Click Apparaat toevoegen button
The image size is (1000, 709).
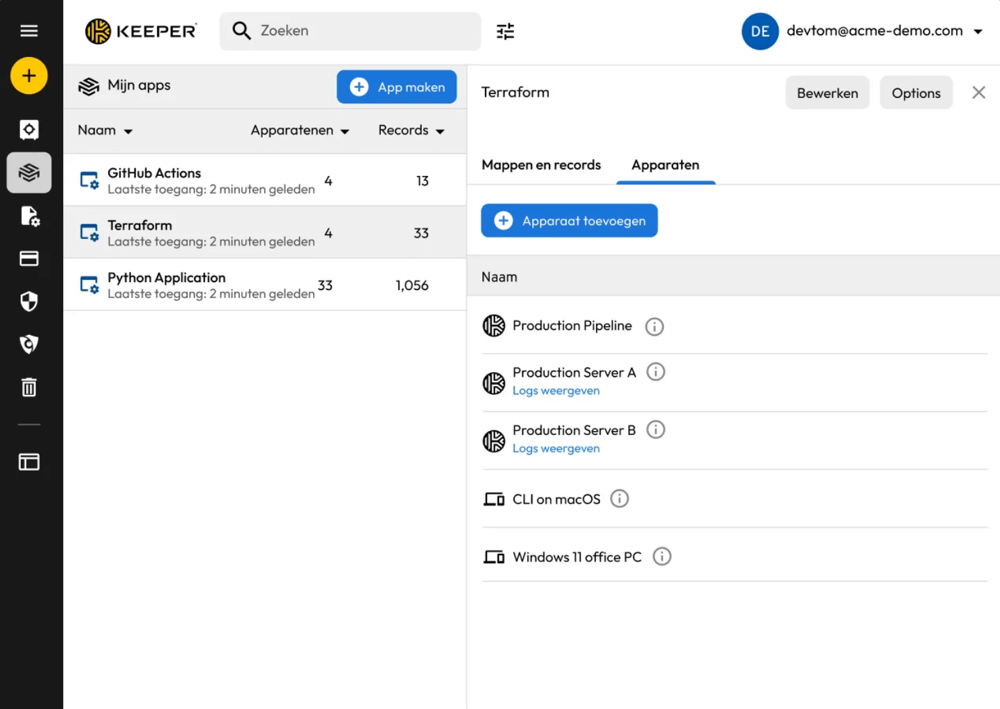(x=569, y=221)
